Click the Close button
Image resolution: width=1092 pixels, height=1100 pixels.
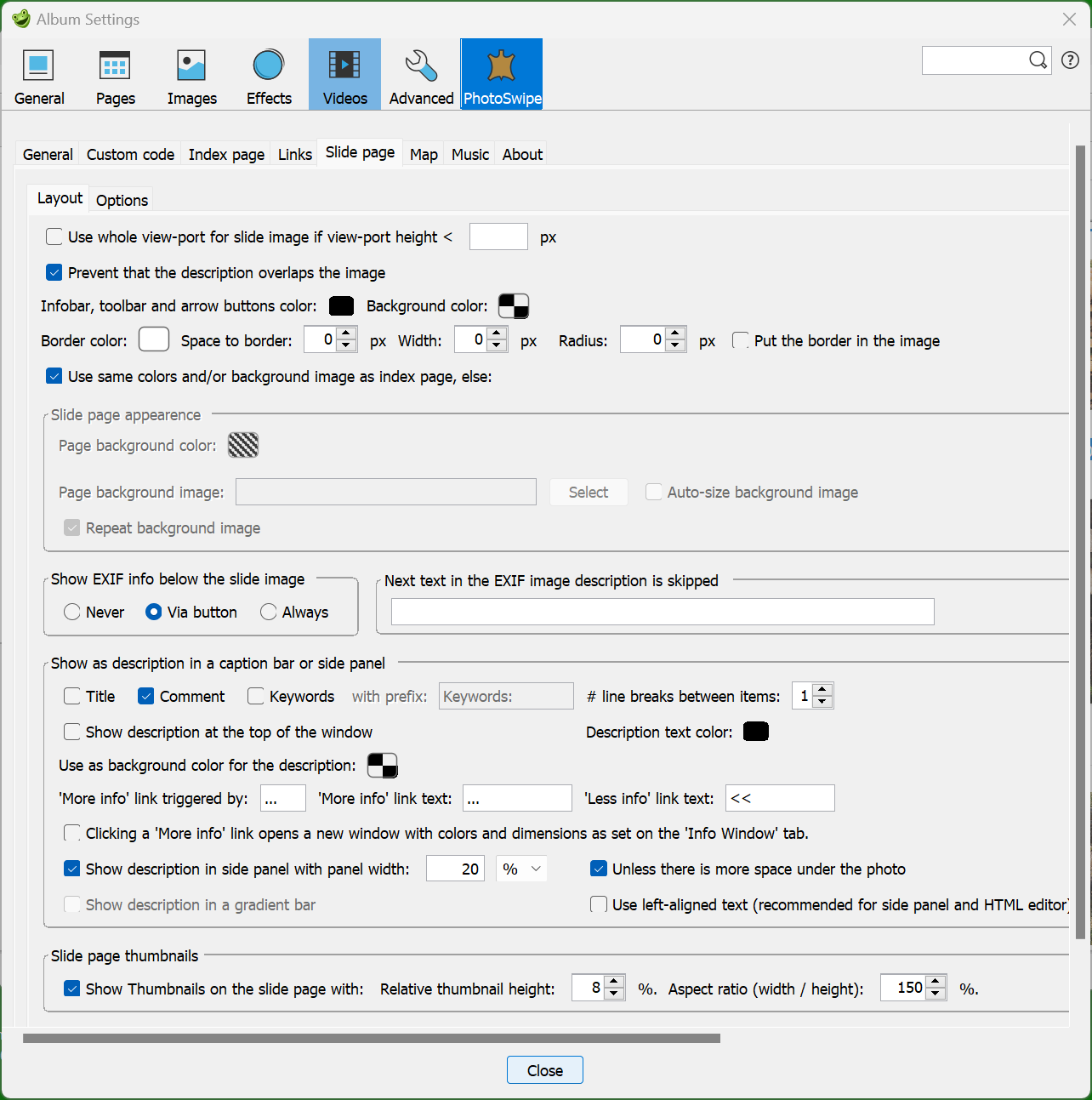tap(544, 1070)
